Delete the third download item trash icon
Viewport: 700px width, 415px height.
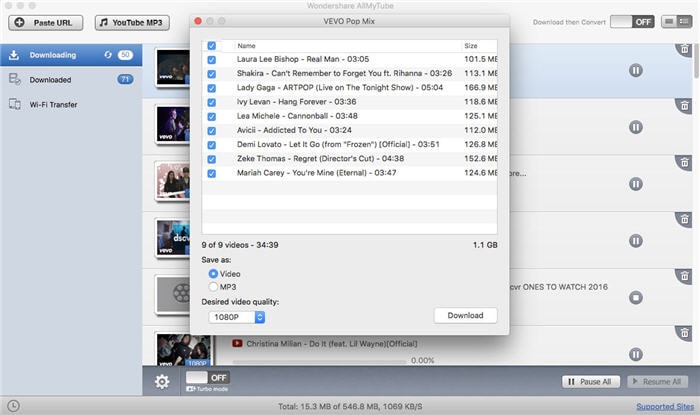pos(684,162)
